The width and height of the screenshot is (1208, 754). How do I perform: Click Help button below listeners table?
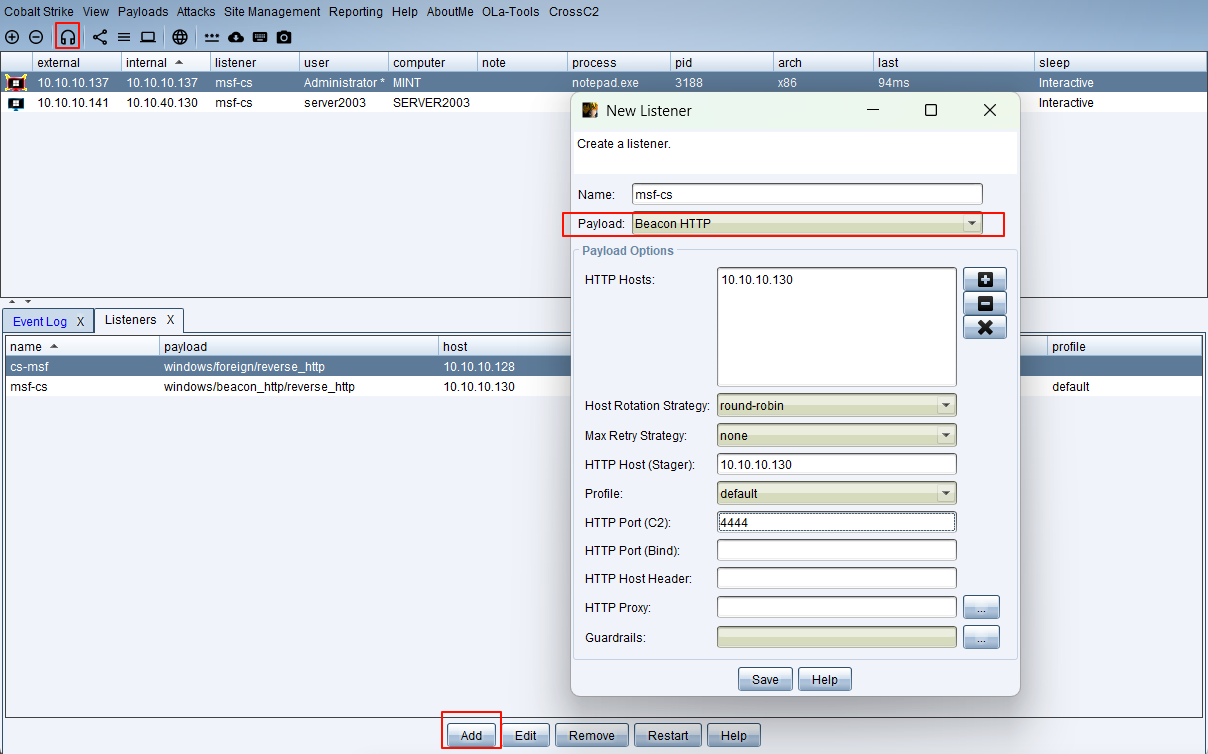pyautogui.click(x=734, y=736)
